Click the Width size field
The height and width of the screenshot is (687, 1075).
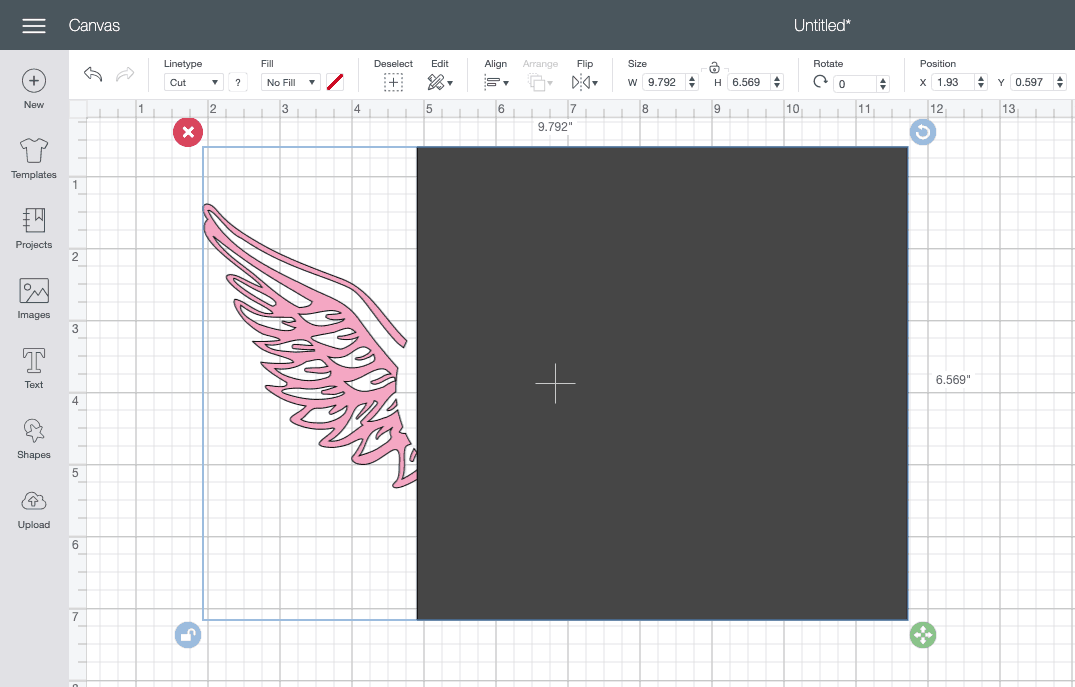pyautogui.click(x=664, y=82)
